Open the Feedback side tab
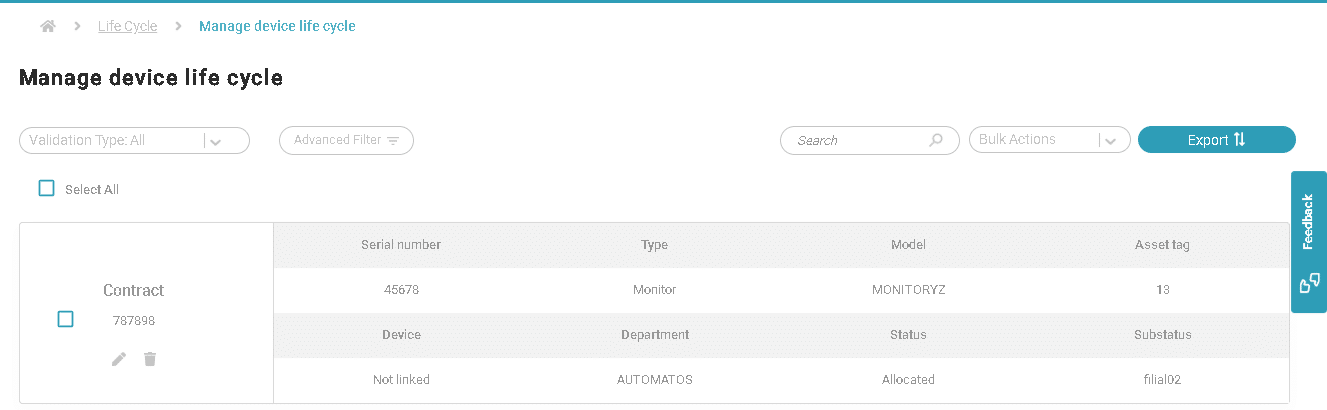The height and width of the screenshot is (410, 1327). (x=1308, y=222)
